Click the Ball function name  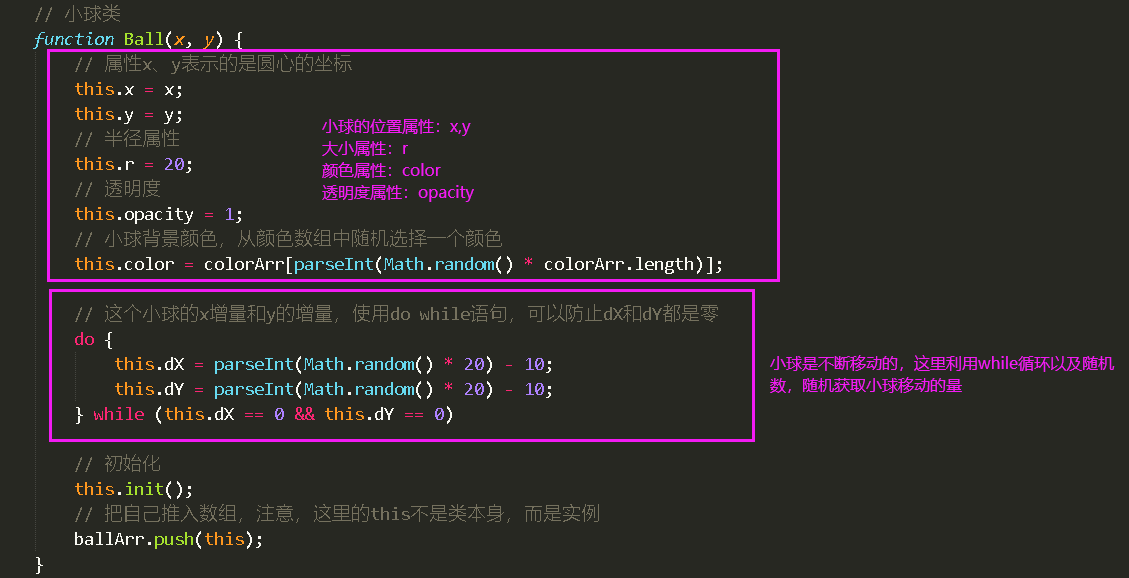point(144,39)
